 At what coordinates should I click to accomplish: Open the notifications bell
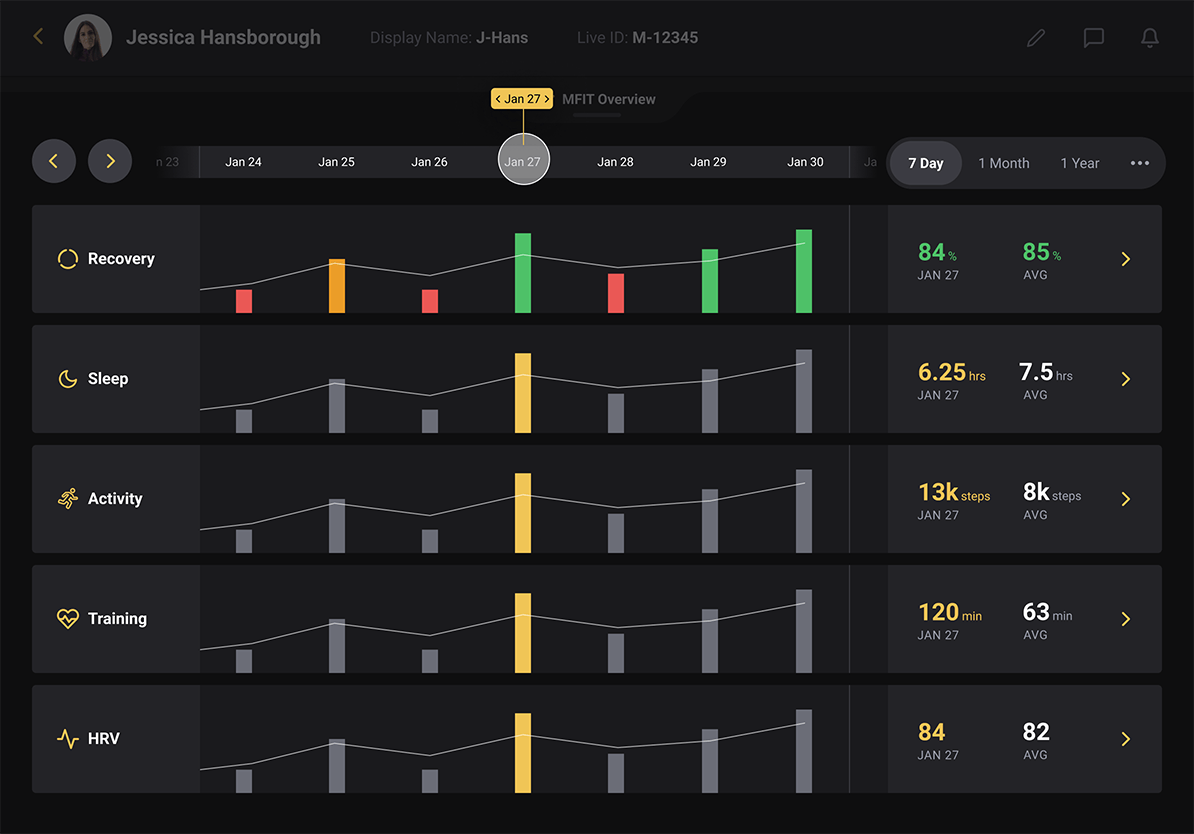(1150, 38)
